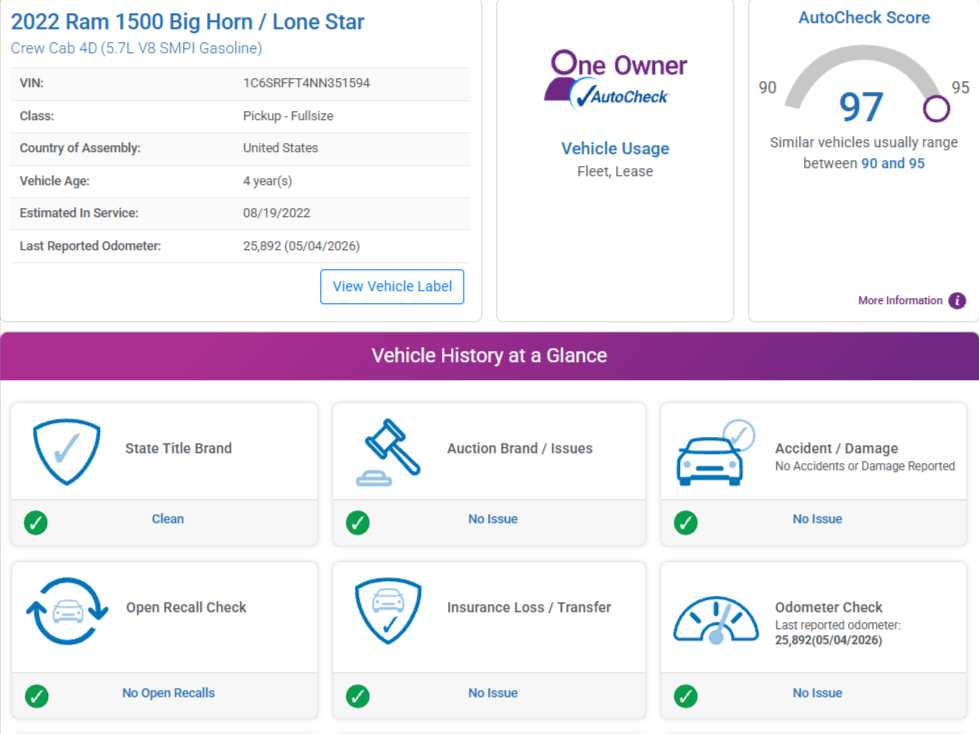Click the Pickup - Fullsize class value
Viewport: 979px width, 734px height.
point(288,116)
